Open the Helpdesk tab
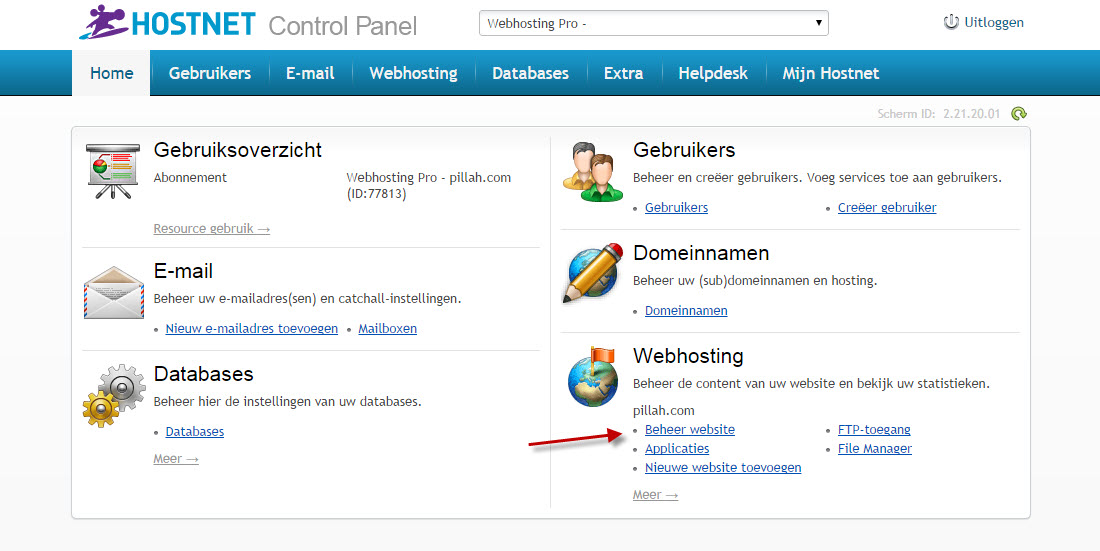 pyautogui.click(x=713, y=73)
